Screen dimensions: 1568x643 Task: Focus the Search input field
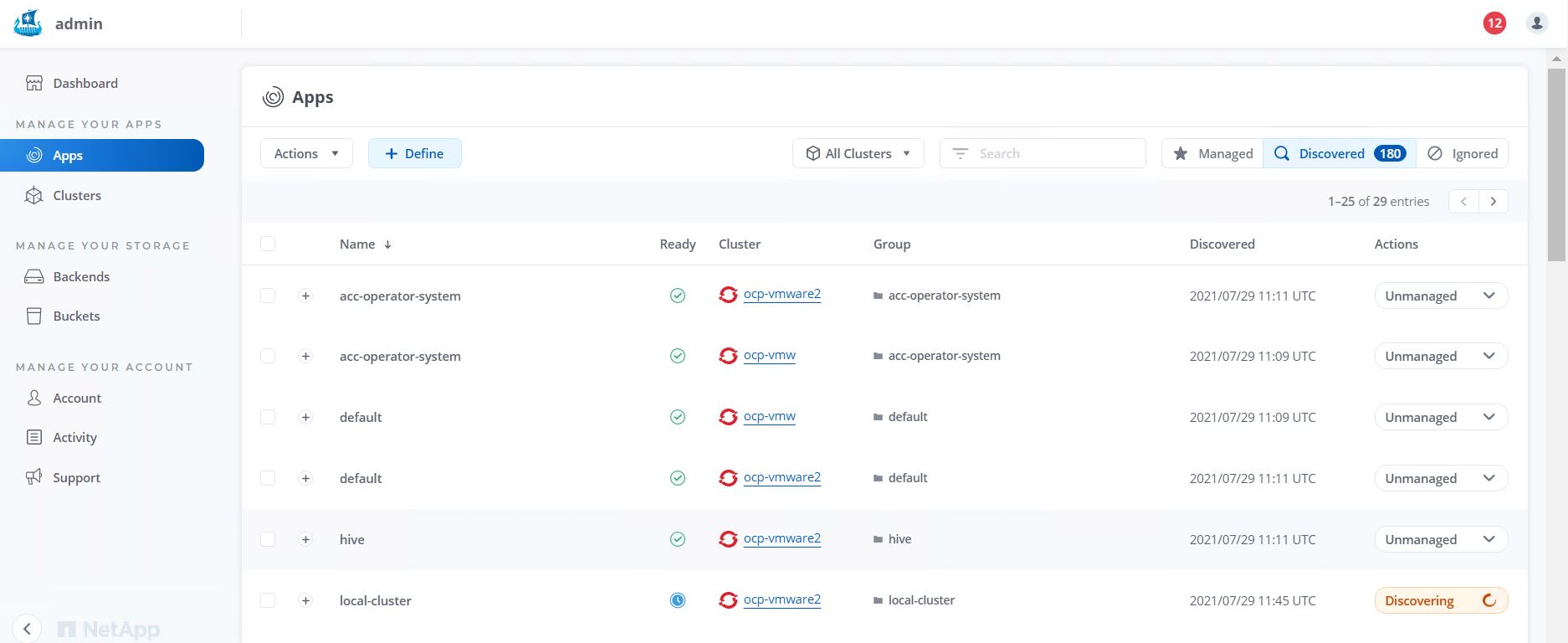(x=1043, y=153)
